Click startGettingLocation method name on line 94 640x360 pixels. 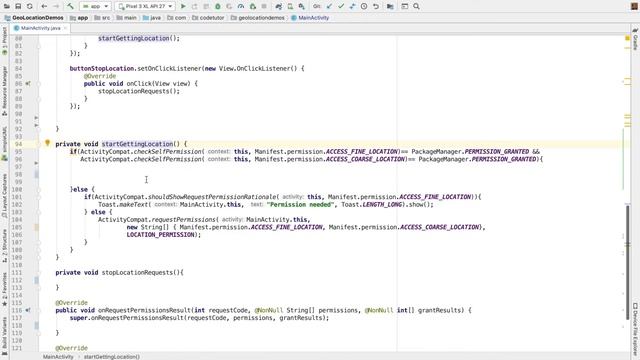coord(138,144)
